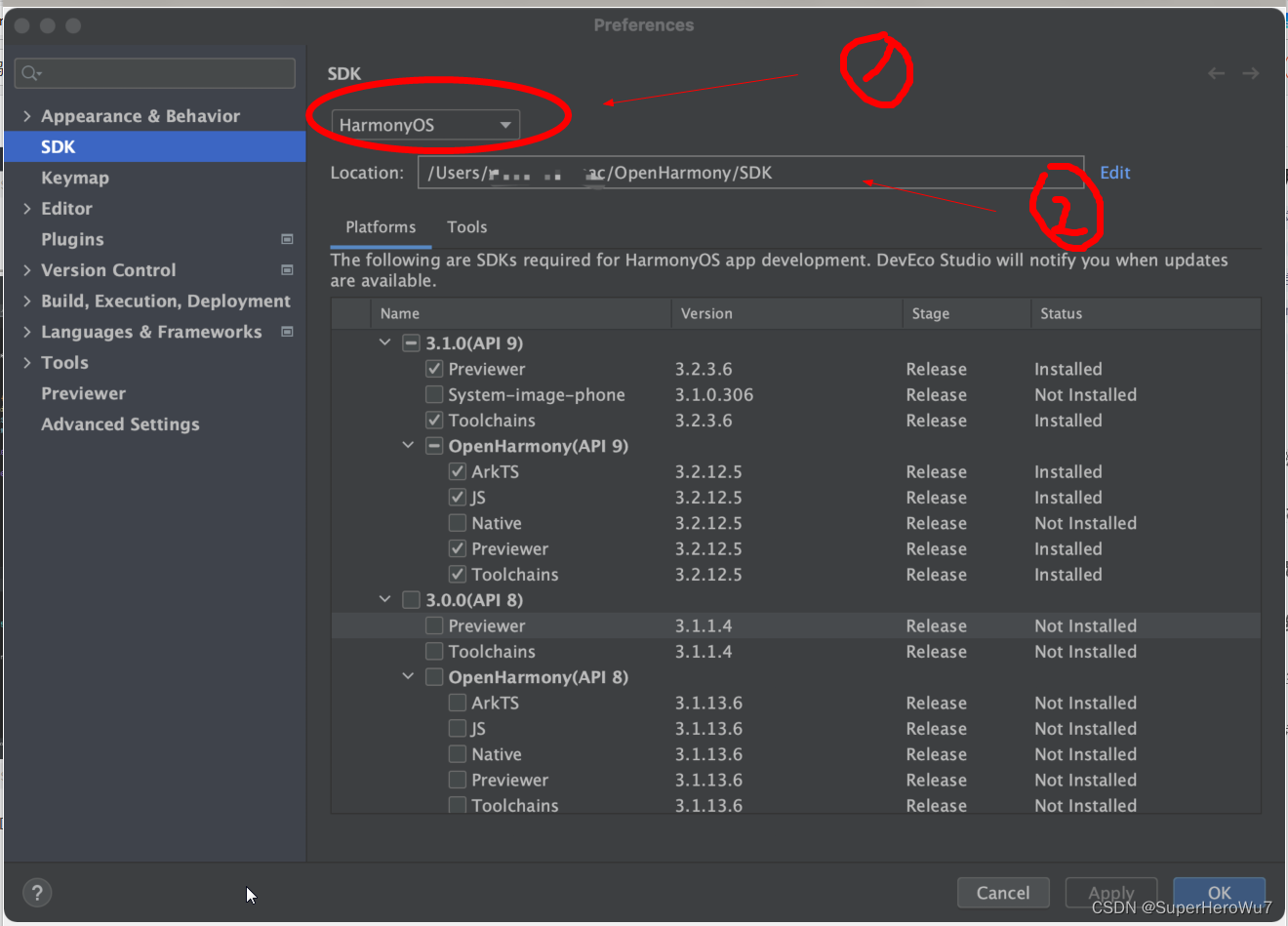Expand Build, Execution, Deployment section

tap(27, 301)
